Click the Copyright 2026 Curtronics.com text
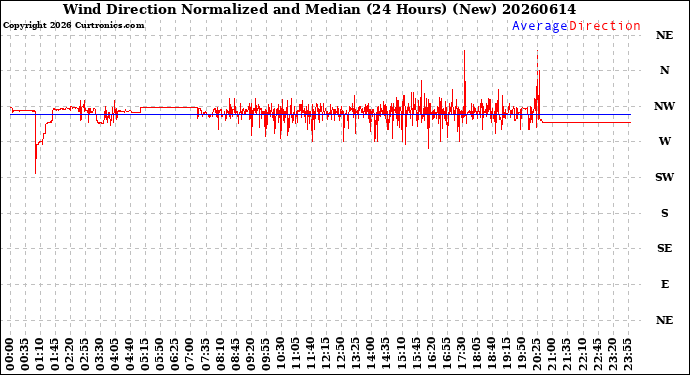 (x=73, y=26)
